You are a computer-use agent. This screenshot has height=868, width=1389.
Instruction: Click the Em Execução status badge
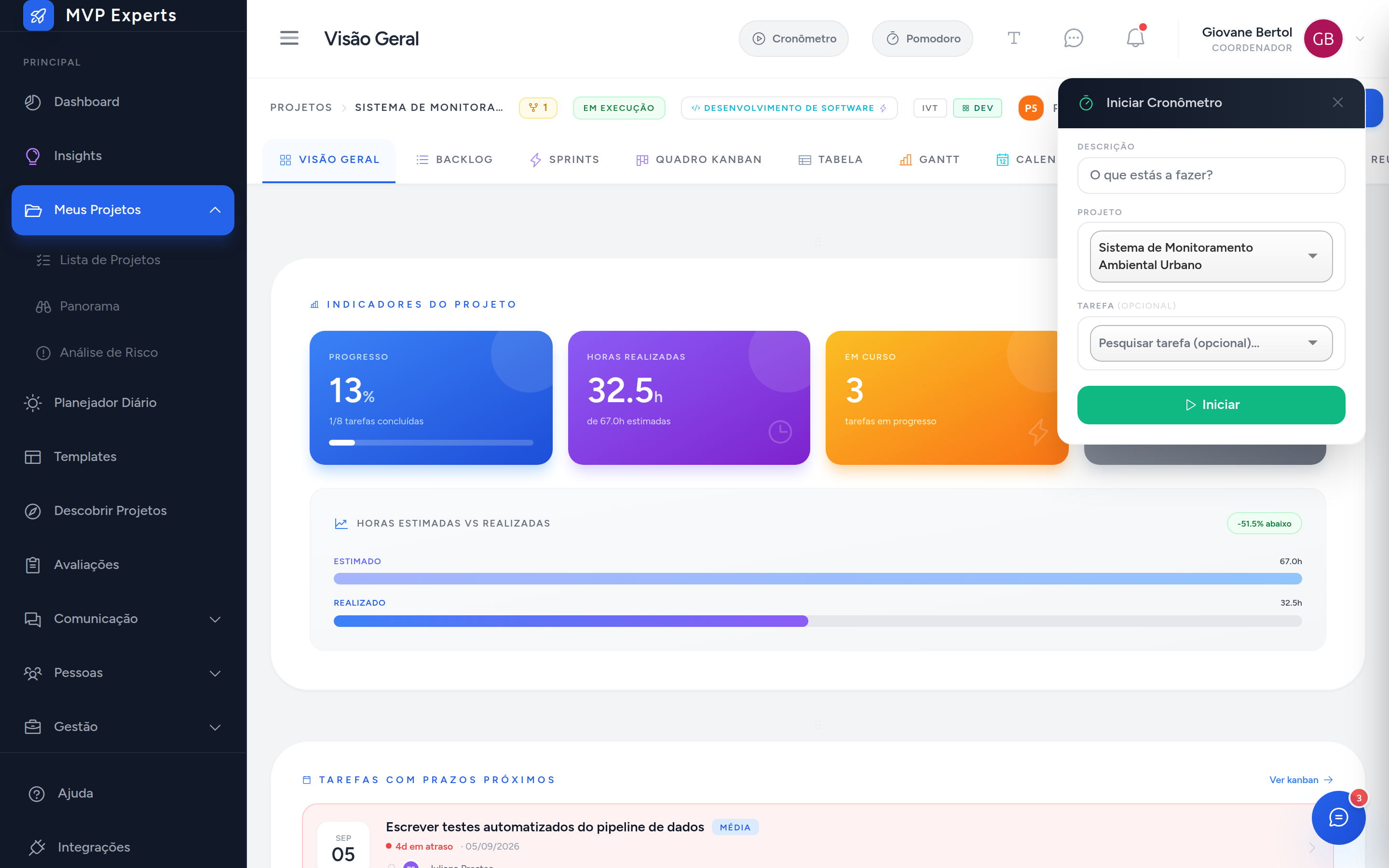[x=619, y=108]
